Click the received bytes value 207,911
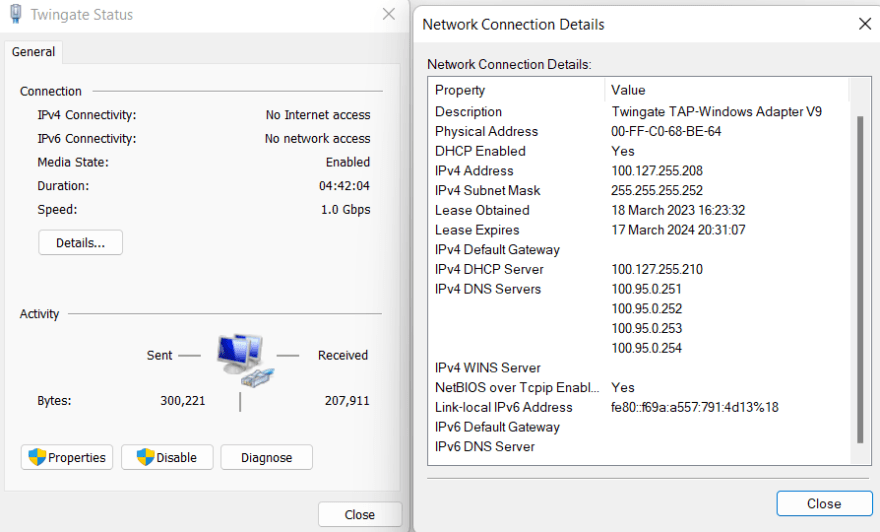880x532 pixels. pyautogui.click(x=347, y=401)
